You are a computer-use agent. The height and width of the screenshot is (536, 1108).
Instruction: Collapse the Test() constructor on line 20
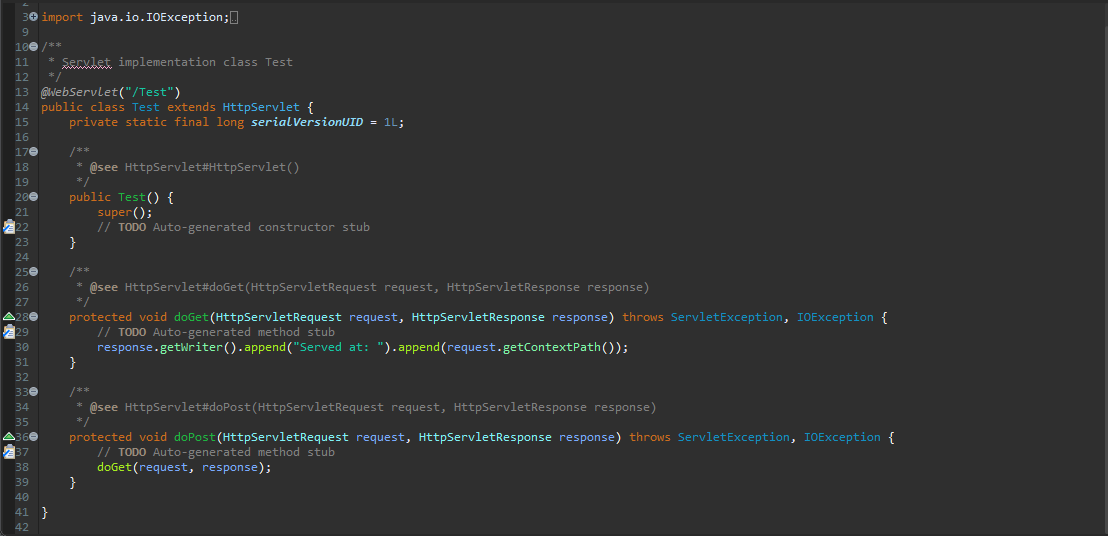(x=34, y=197)
